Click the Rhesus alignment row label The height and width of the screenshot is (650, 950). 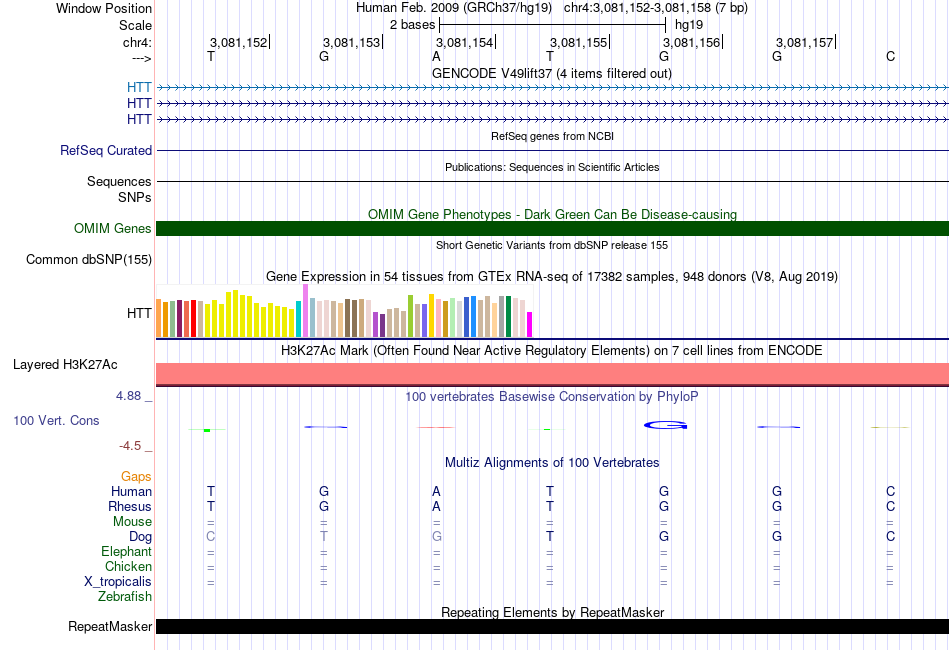tap(130, 506)
